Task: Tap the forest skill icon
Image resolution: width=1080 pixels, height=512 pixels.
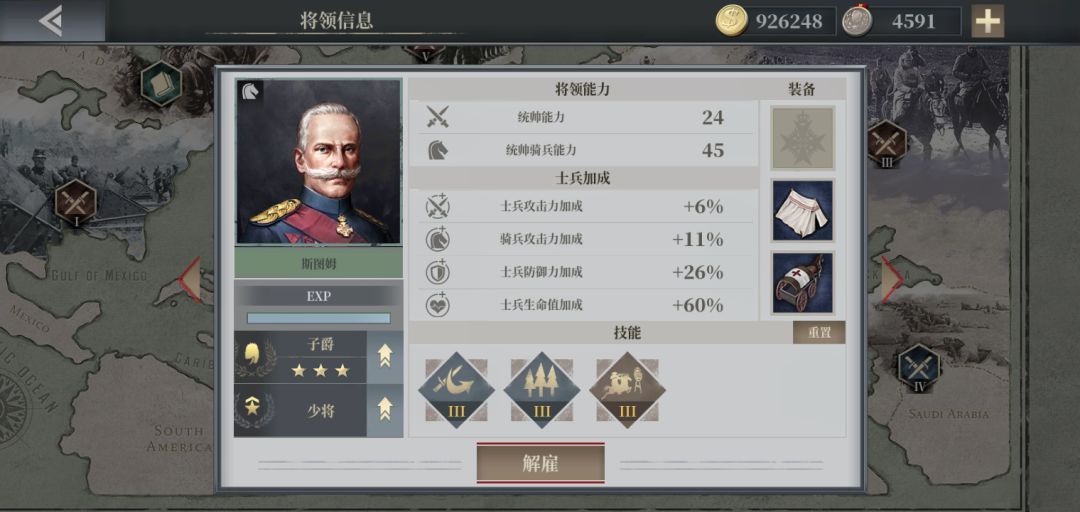Action: (541, 390)
